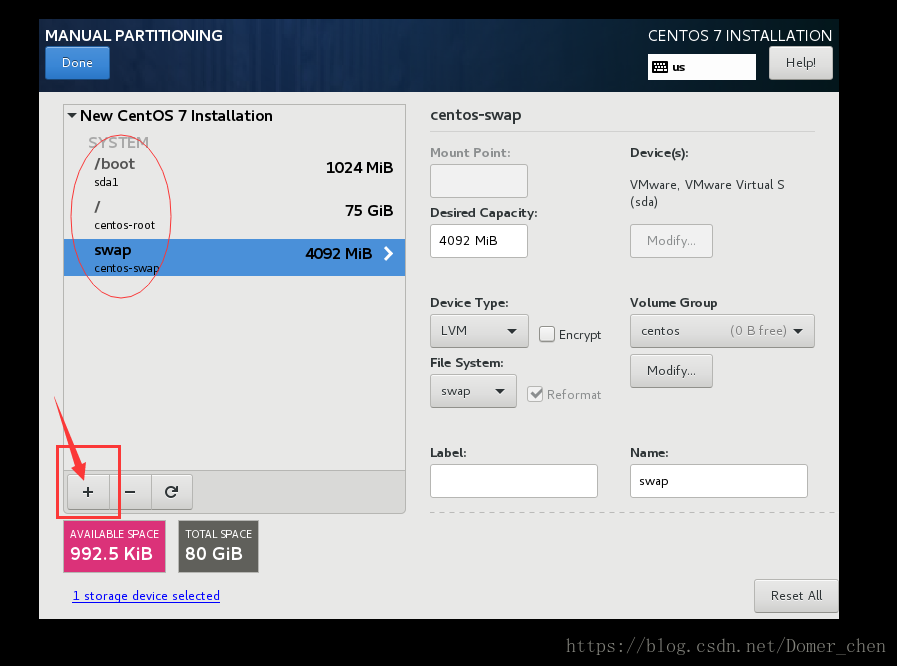This screenshot has width=897, height=666.
Task: Select the swap centos-swap partition row
Action: (x=235, y=257)
